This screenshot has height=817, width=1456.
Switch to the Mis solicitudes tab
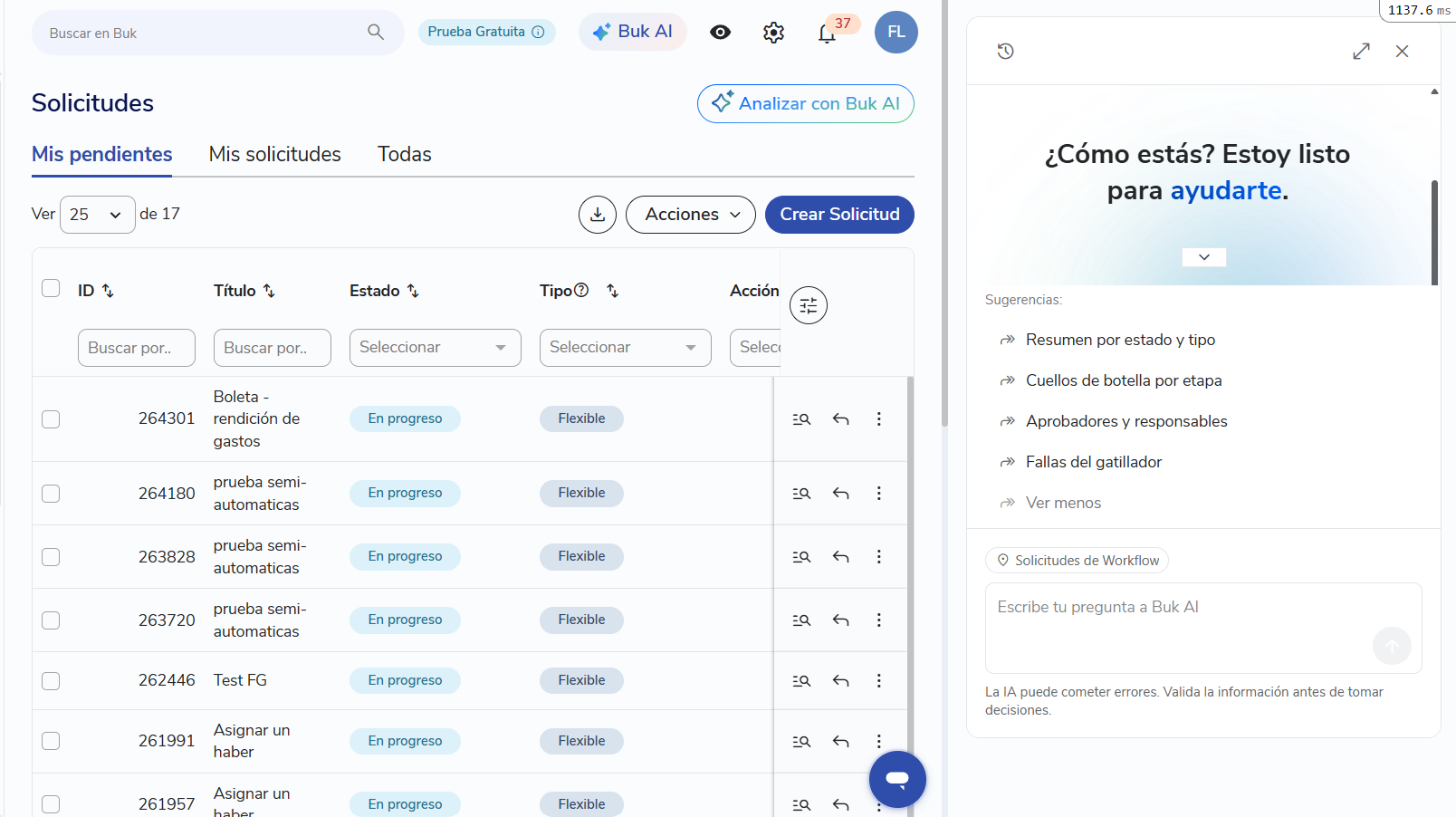point(275,154)
